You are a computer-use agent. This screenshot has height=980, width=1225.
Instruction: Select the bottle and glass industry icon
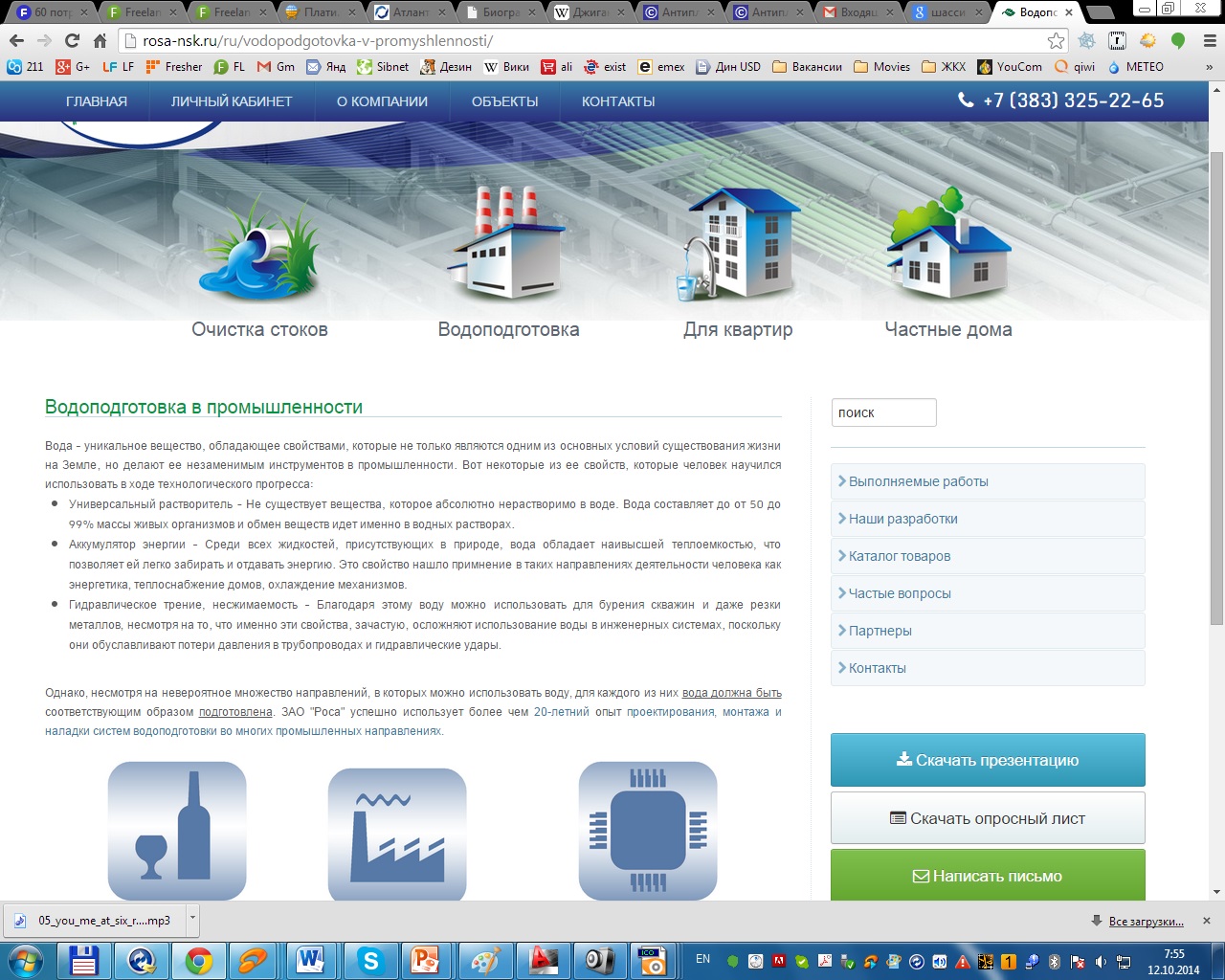coord(177,831)
